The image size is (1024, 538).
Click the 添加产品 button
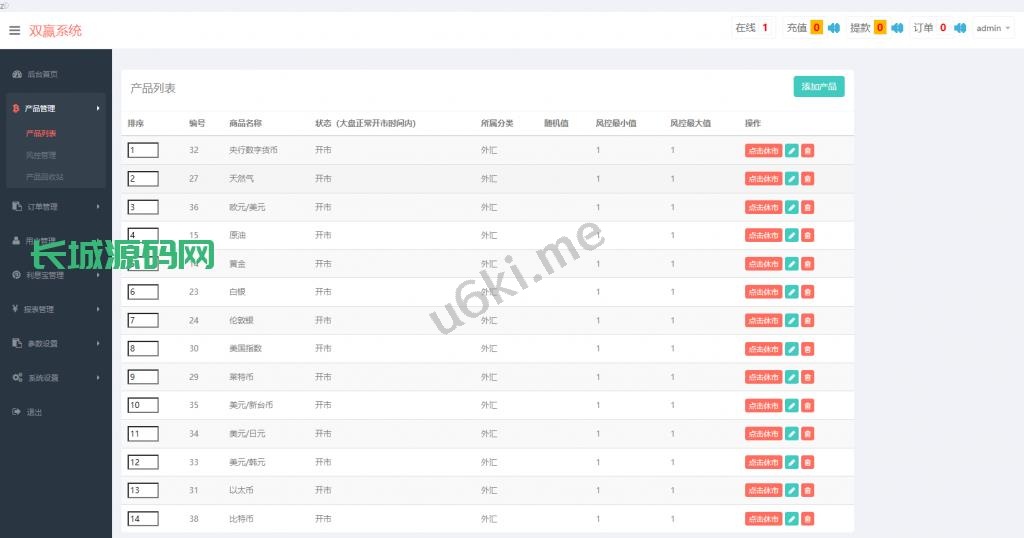pyautogui.click(x=819, y=87)
